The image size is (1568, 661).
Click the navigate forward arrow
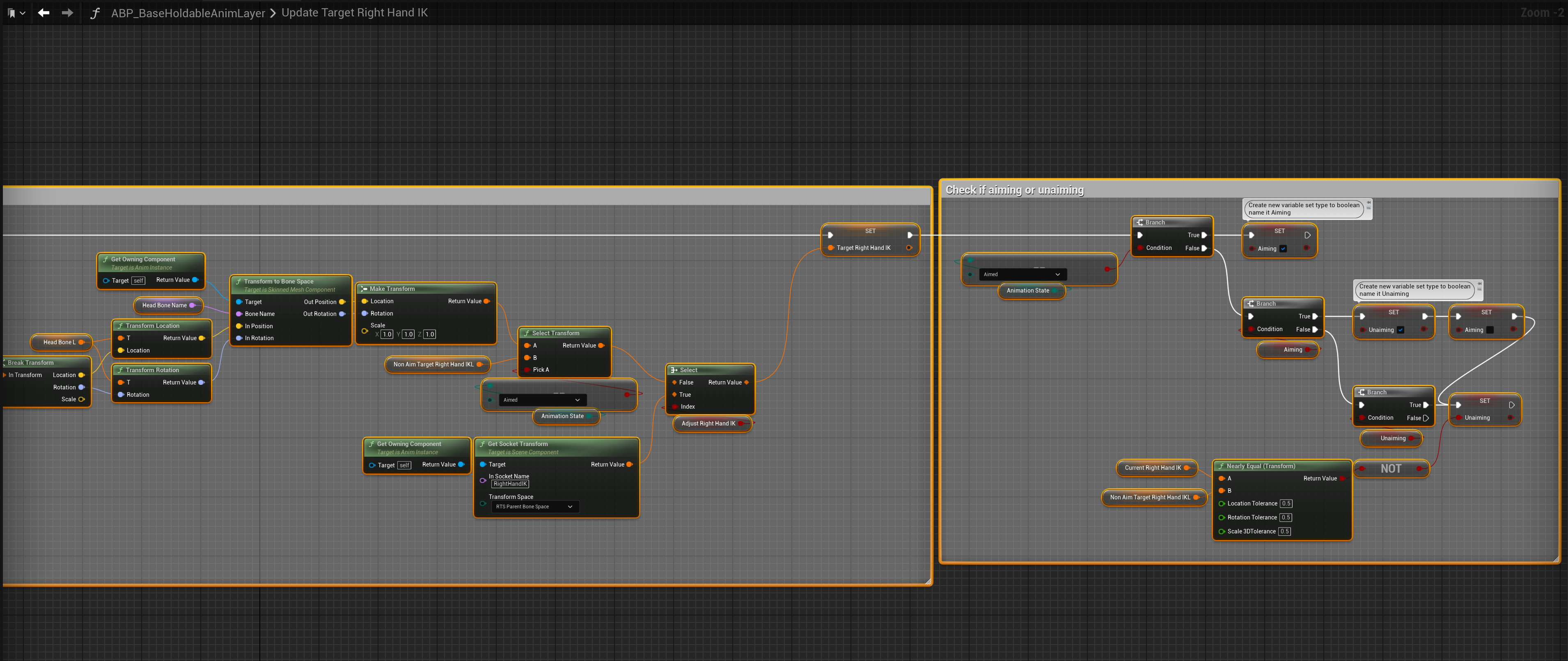click(x=67, y=13)
